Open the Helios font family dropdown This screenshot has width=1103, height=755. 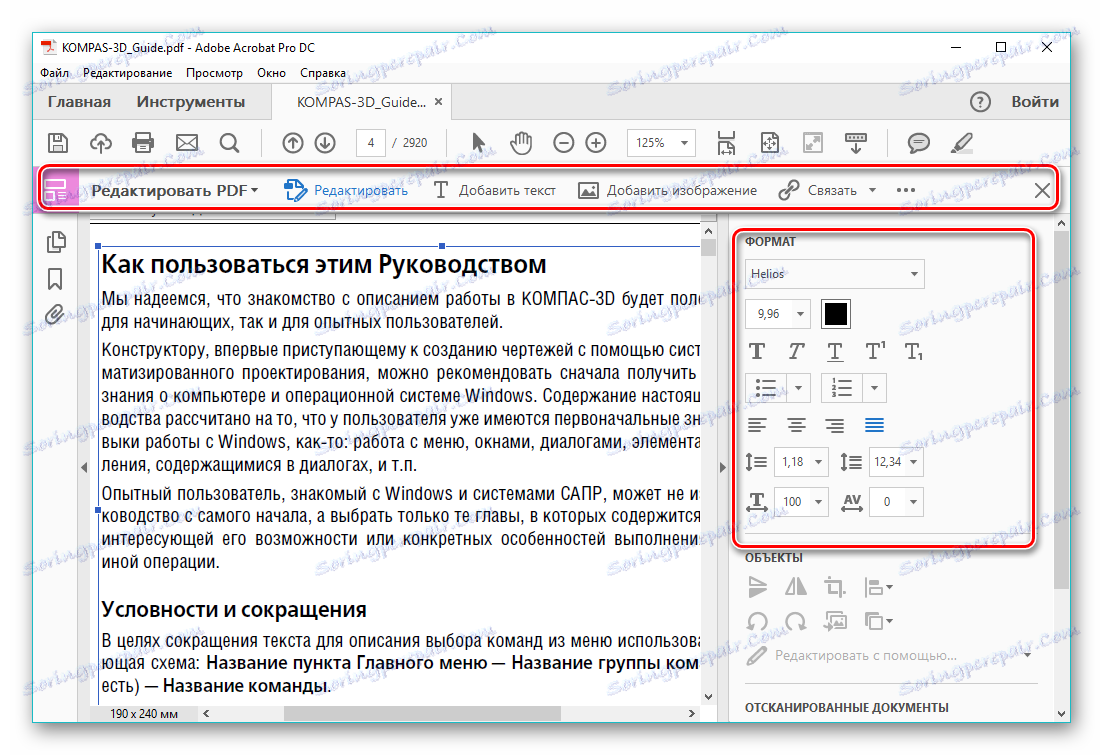[x=835, y=273]
